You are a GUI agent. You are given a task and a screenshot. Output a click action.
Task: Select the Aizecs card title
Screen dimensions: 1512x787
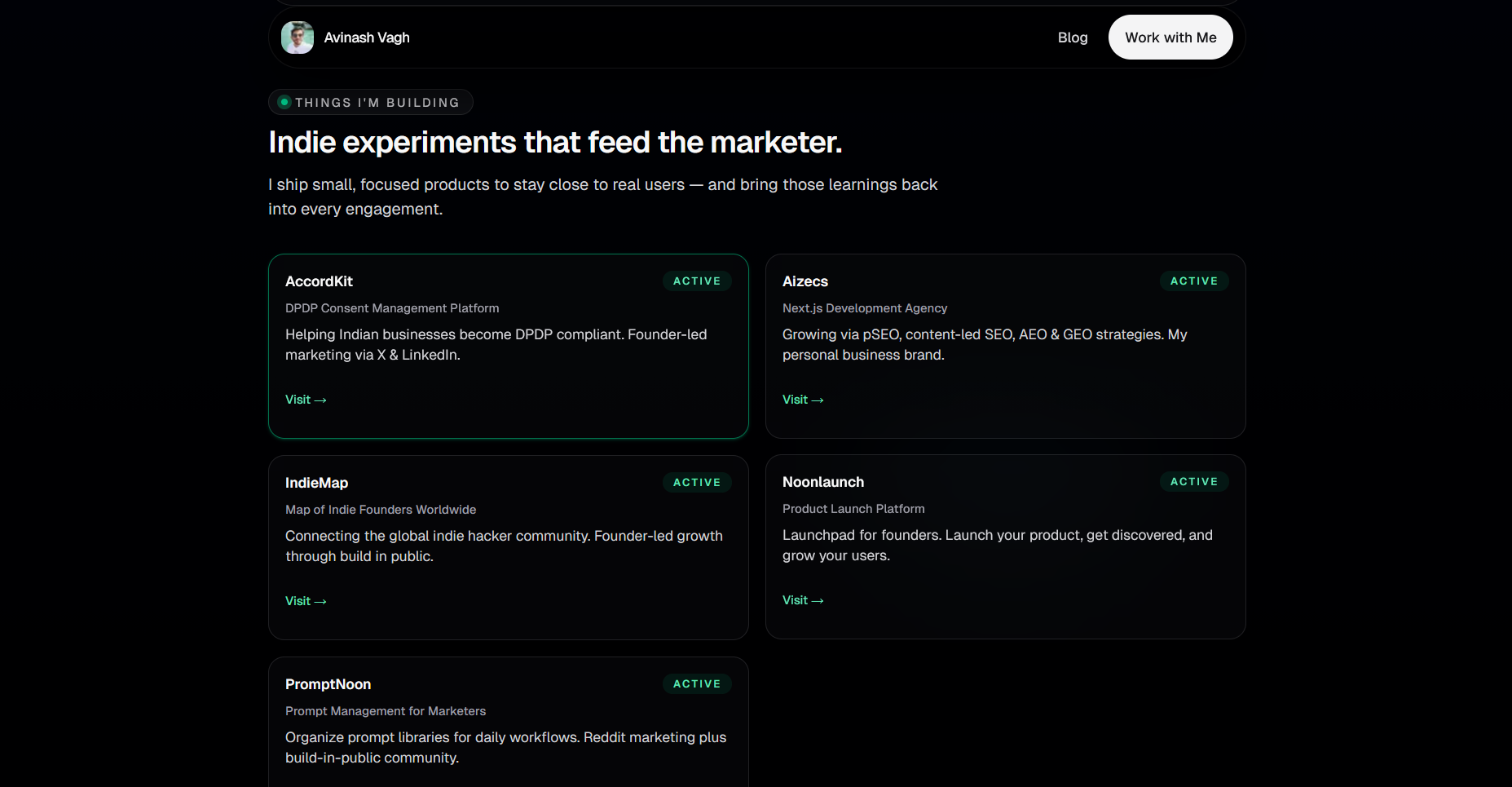(x=804, y=281)
